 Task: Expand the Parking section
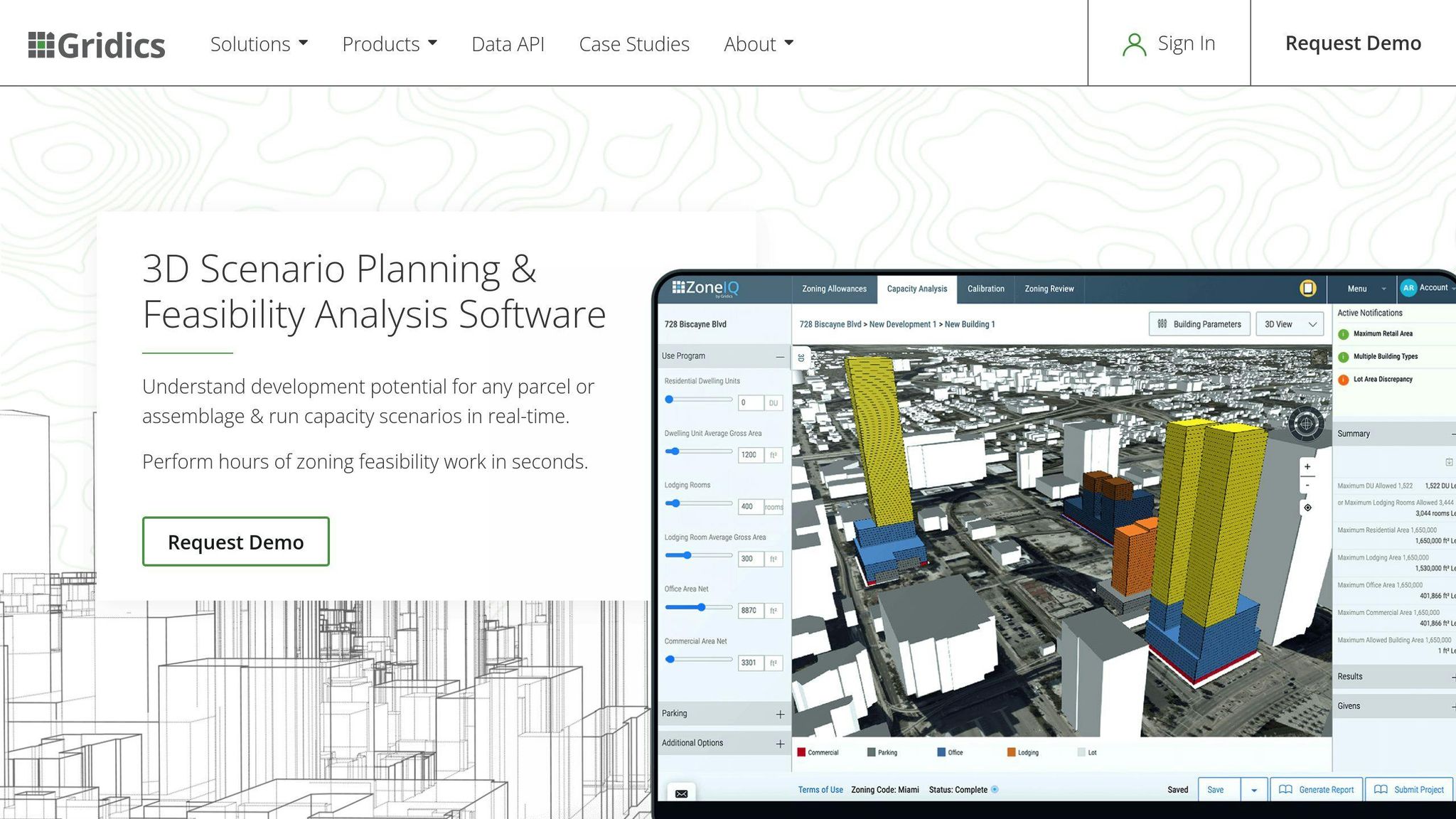(780, 714)
